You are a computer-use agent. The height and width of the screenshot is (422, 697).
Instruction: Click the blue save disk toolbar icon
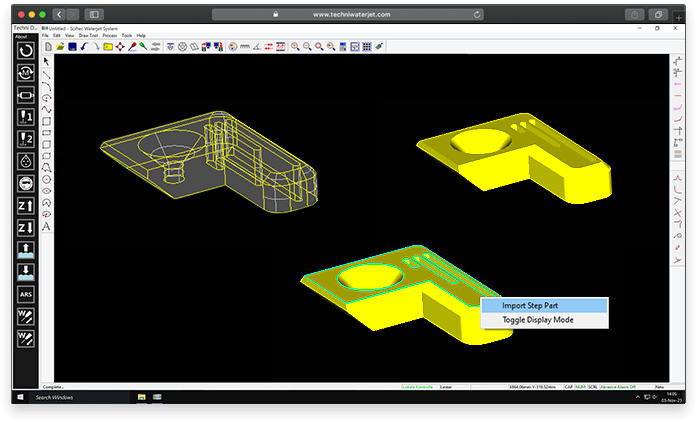coord(72,46)
